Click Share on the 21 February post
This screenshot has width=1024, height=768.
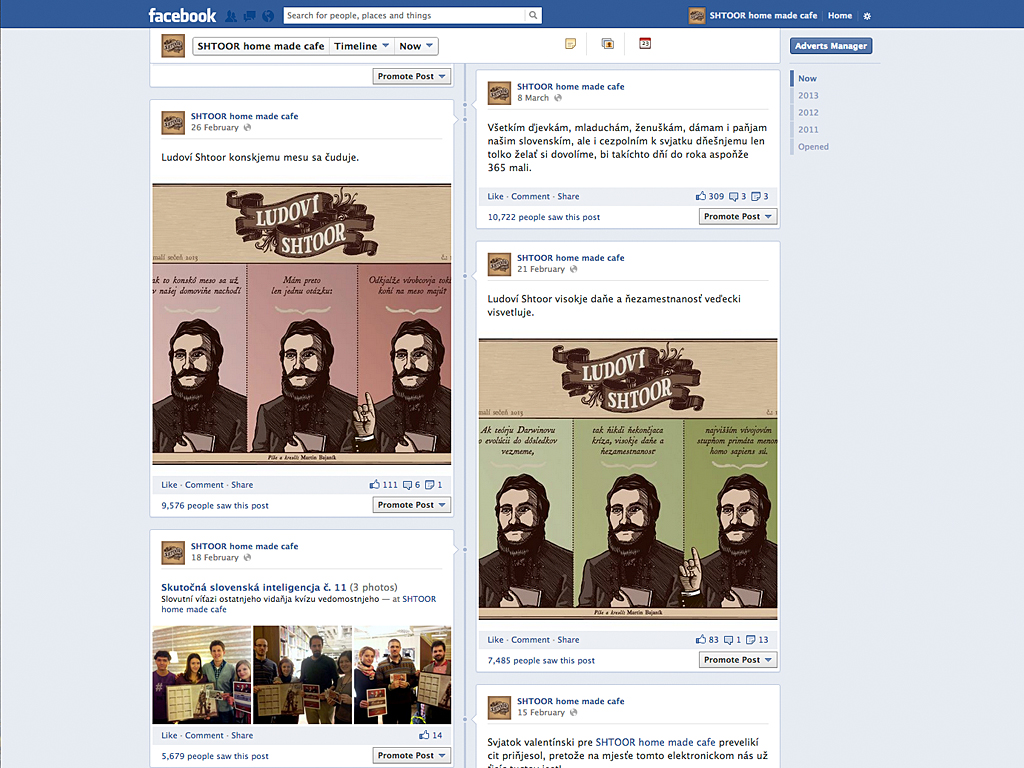[x=568, y=639]
